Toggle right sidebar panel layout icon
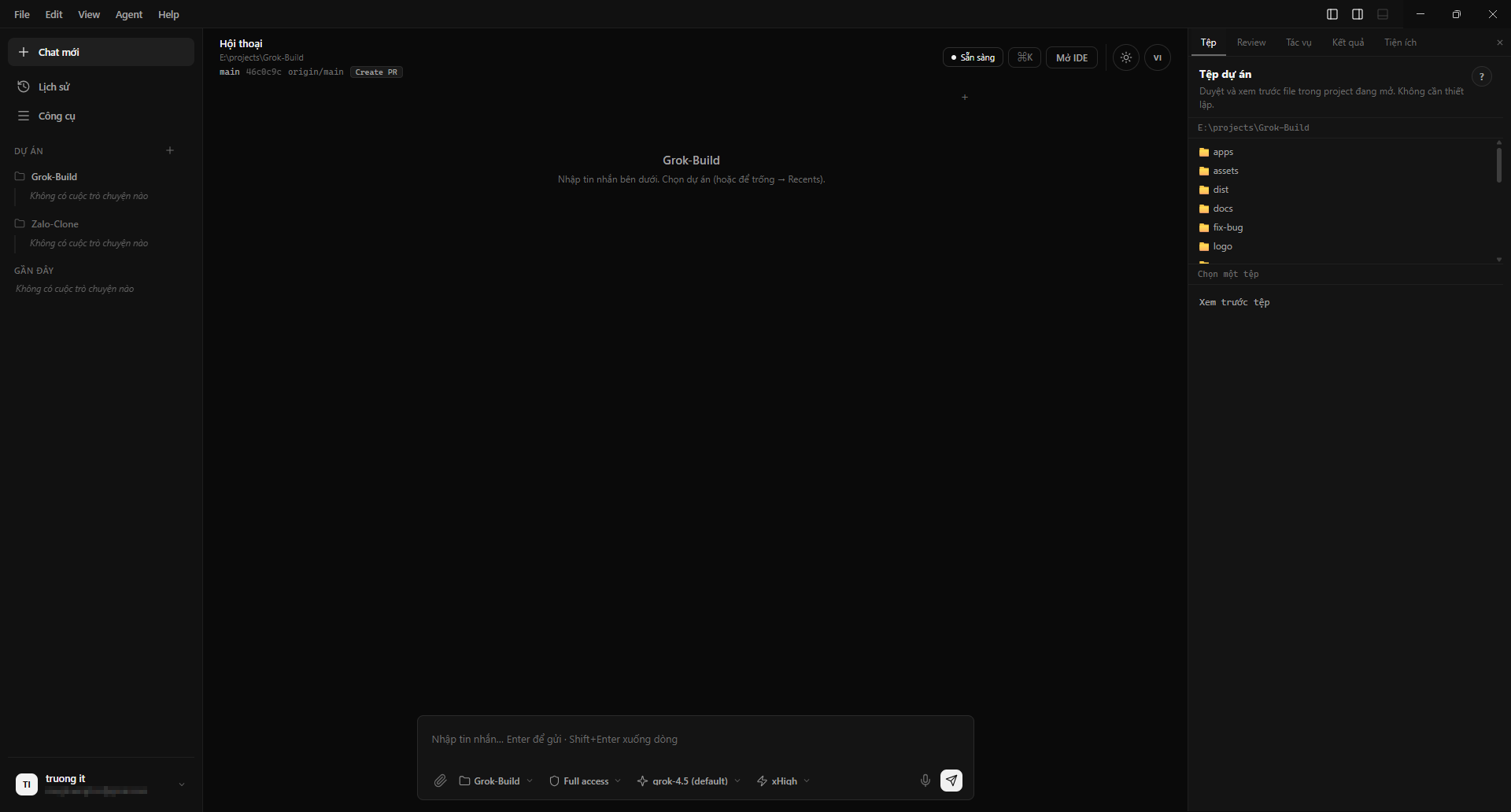This screenshot has height=812, width=1511. 1358,14
